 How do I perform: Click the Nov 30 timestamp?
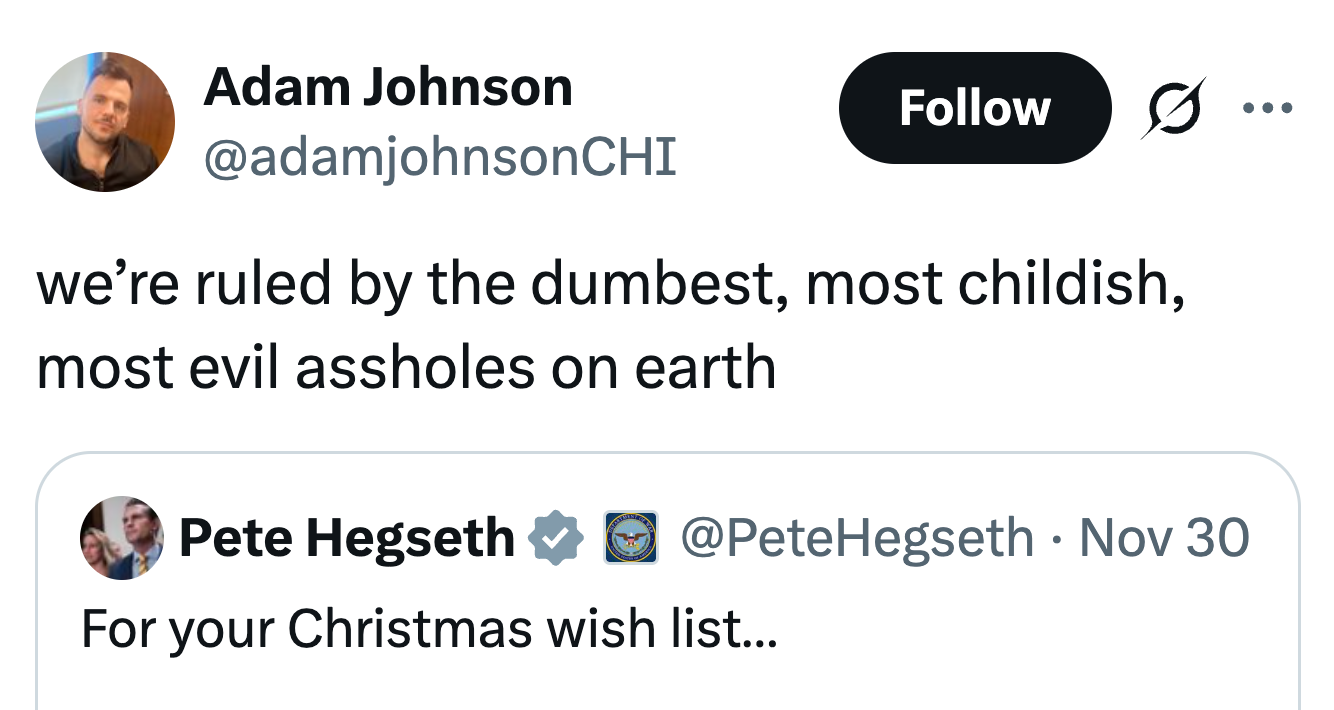pos(1165,537)
